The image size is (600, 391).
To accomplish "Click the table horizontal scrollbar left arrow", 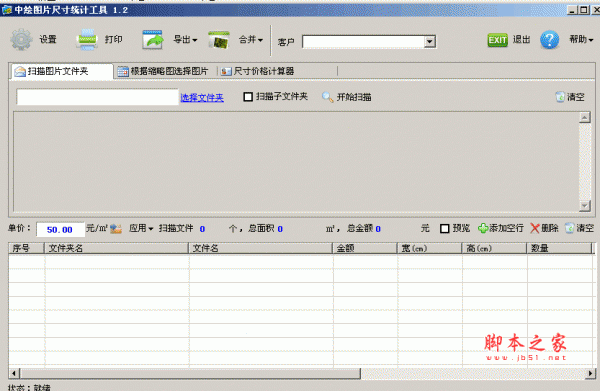I will [14, 373].
